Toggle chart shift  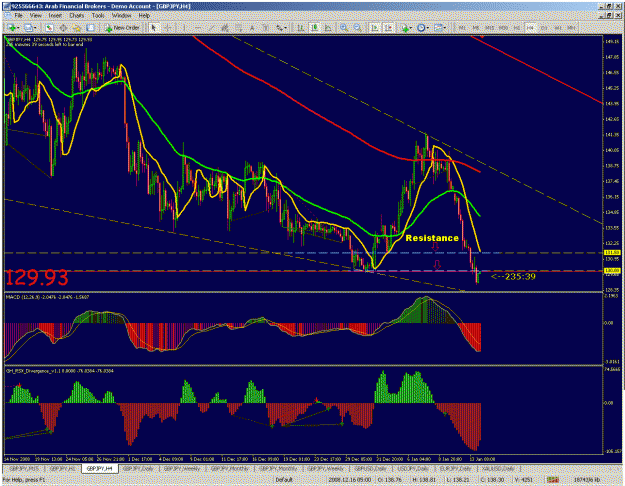coord(388,28)
